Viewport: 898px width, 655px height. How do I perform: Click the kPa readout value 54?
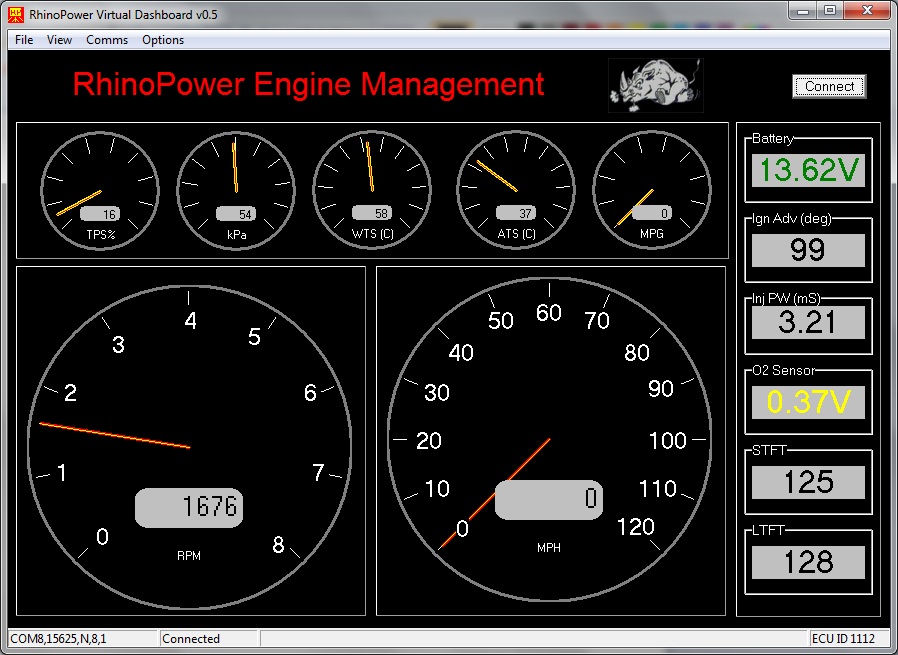click(236, 214)
